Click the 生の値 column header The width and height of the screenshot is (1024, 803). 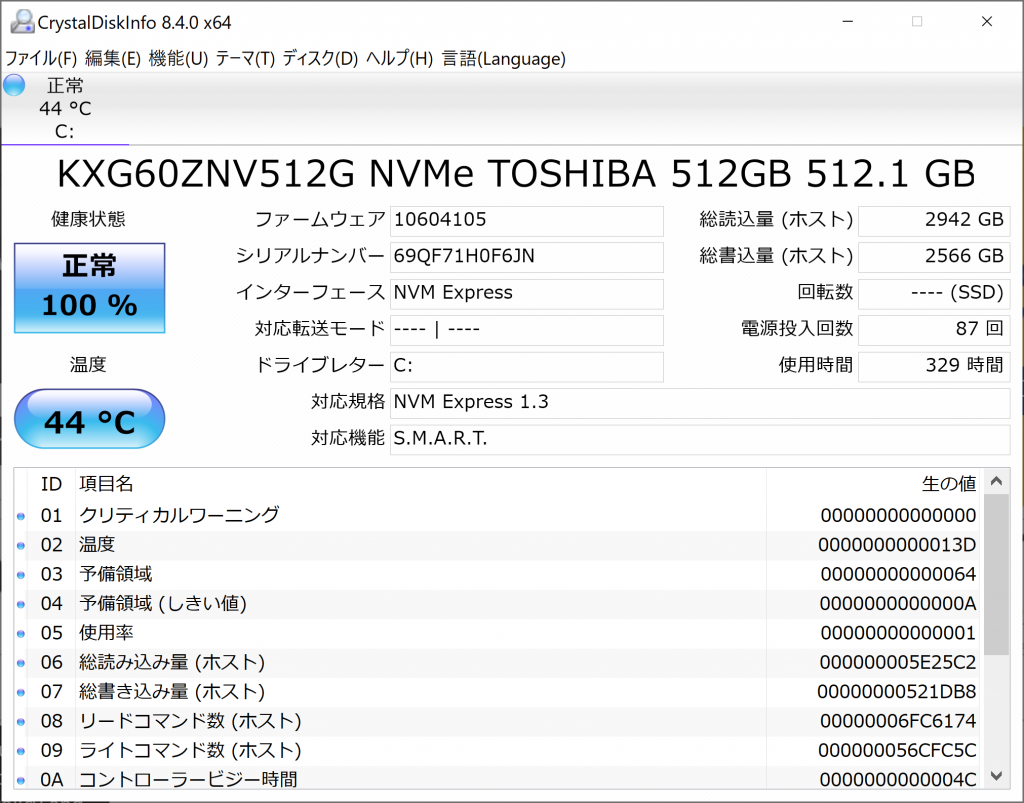point(872,484)
